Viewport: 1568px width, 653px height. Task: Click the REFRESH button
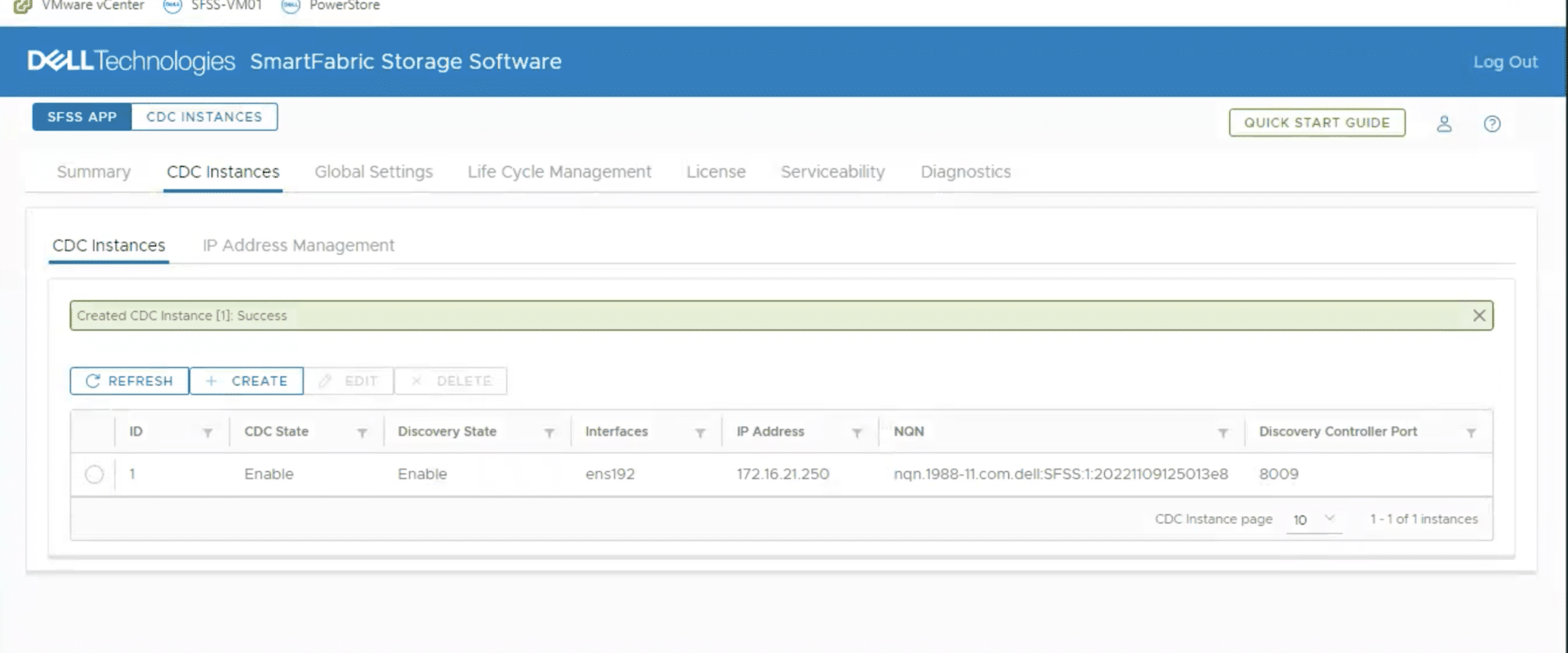pyautogui.click(x=129, y=381)
